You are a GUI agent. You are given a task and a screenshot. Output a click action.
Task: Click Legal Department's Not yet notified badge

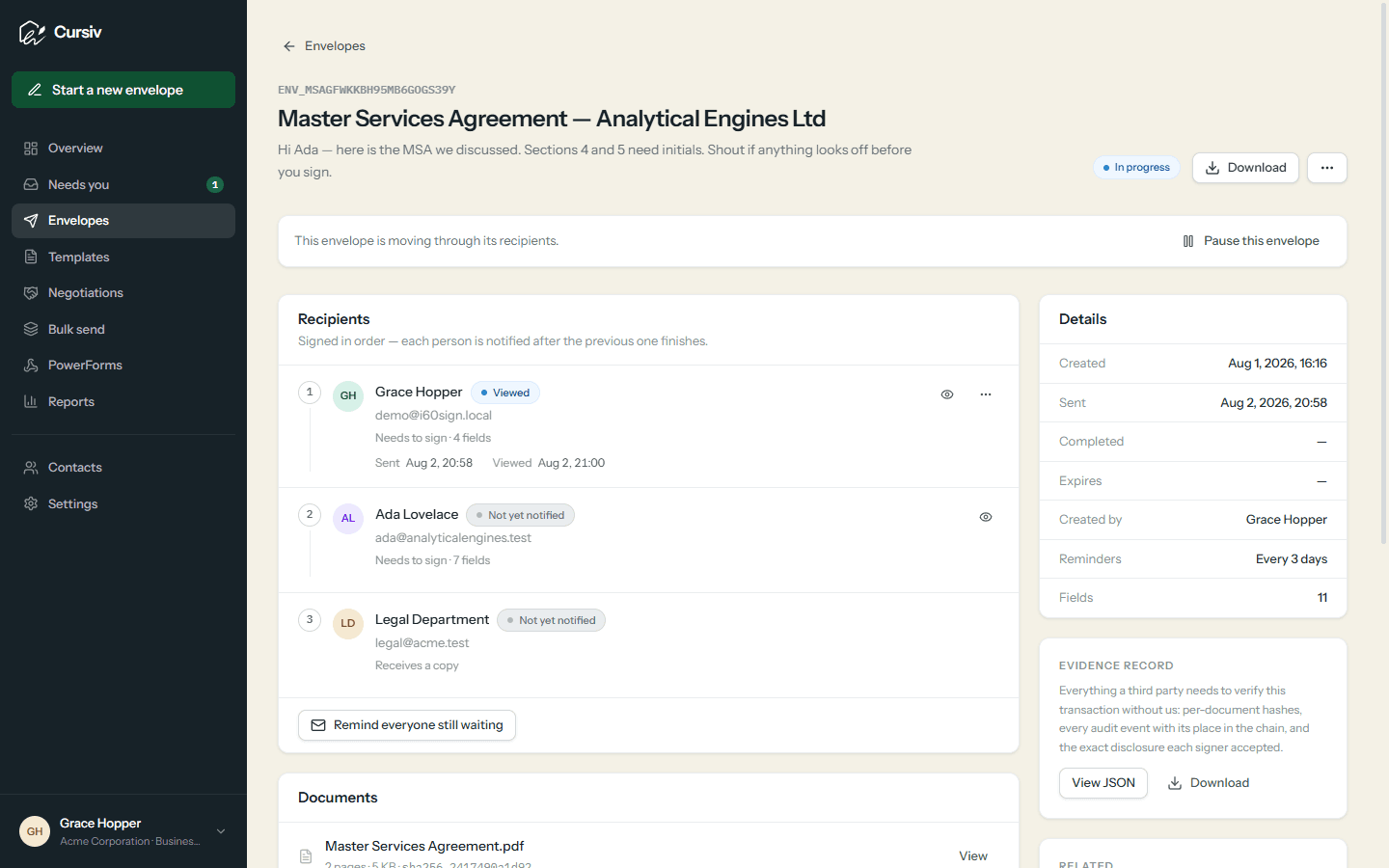coord(551,620)
